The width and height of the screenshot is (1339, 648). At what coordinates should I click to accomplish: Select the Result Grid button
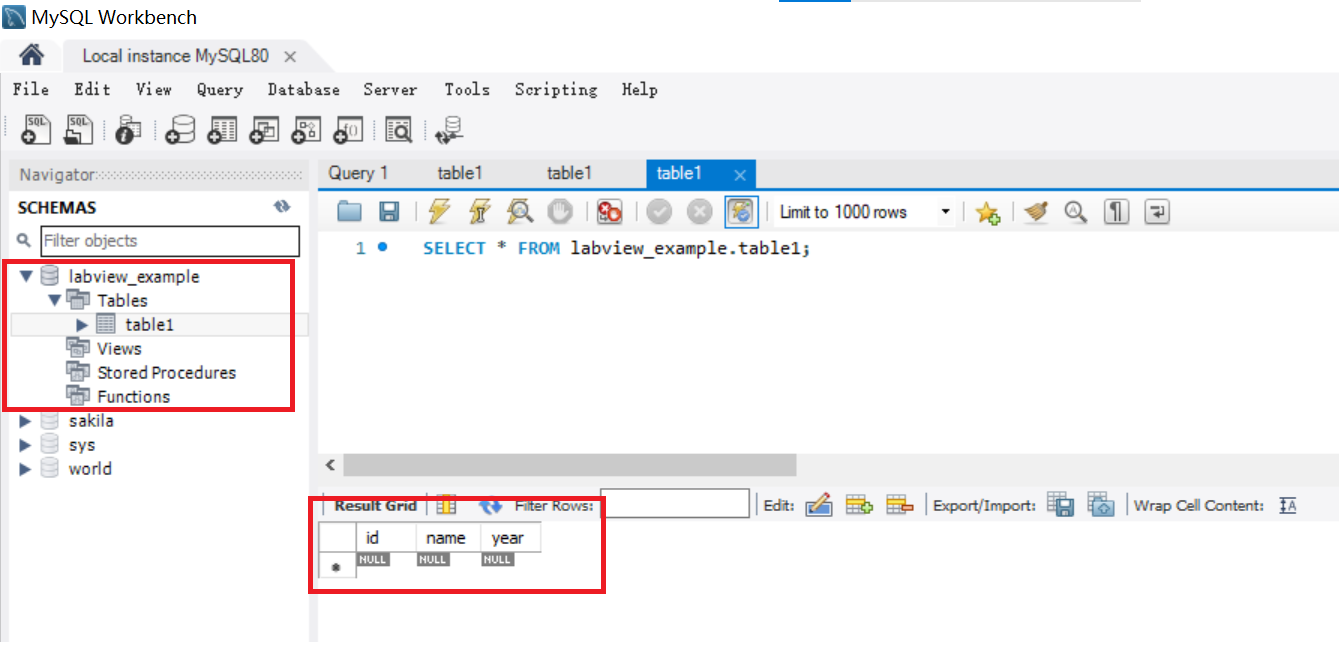tap(375, 505)
